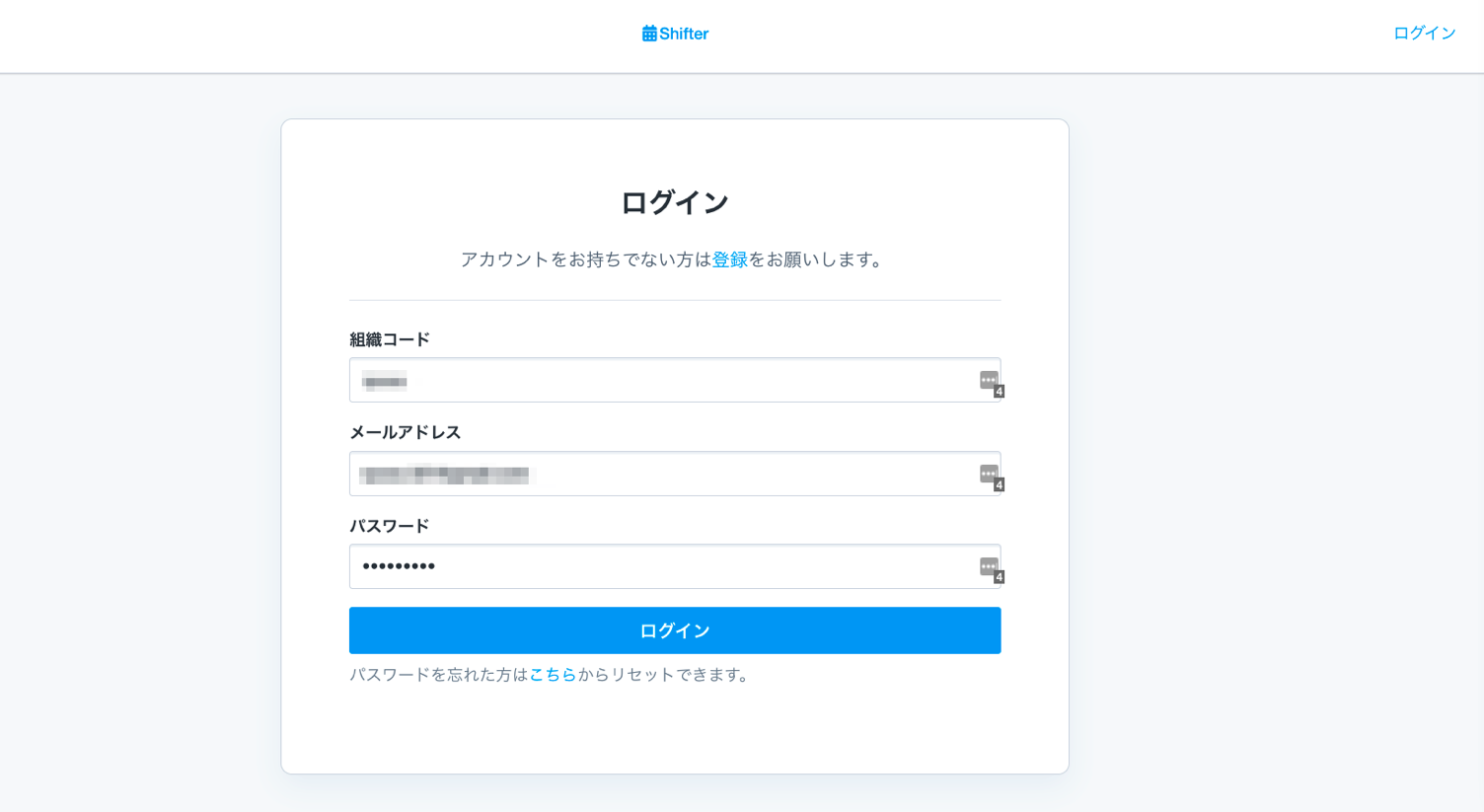The height and width of the screenshot is (812, 1484).
Task: Click the masked password dots
Action: click(398, 566)
